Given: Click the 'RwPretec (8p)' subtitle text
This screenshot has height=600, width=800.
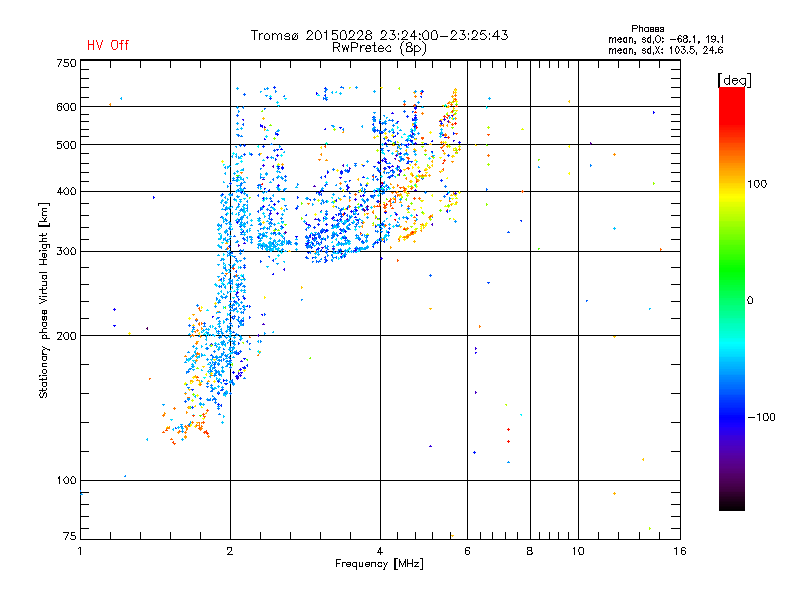Looking at the screenshot, I should tap(379, 48).
